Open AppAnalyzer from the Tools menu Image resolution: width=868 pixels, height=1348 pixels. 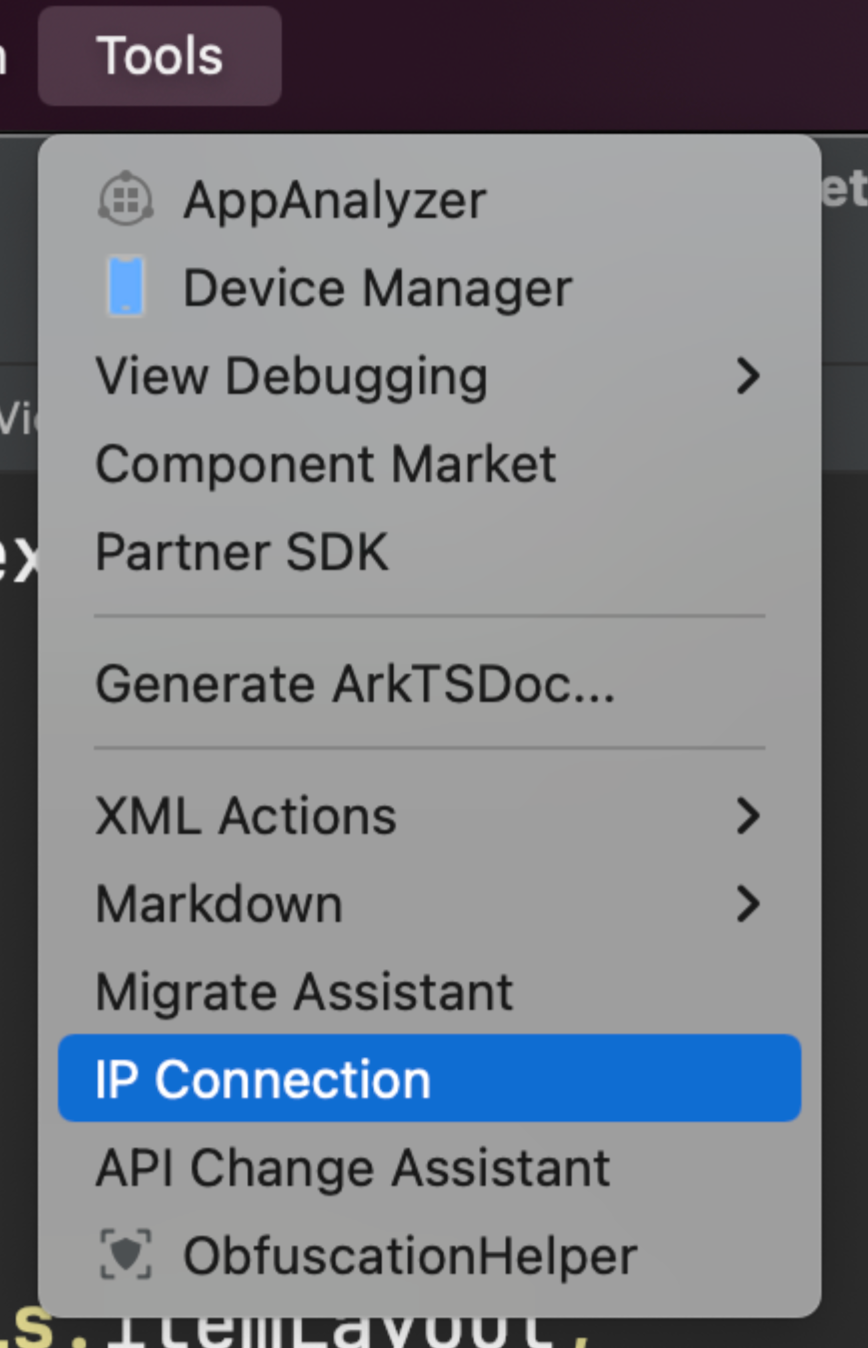tap(334, 200)
